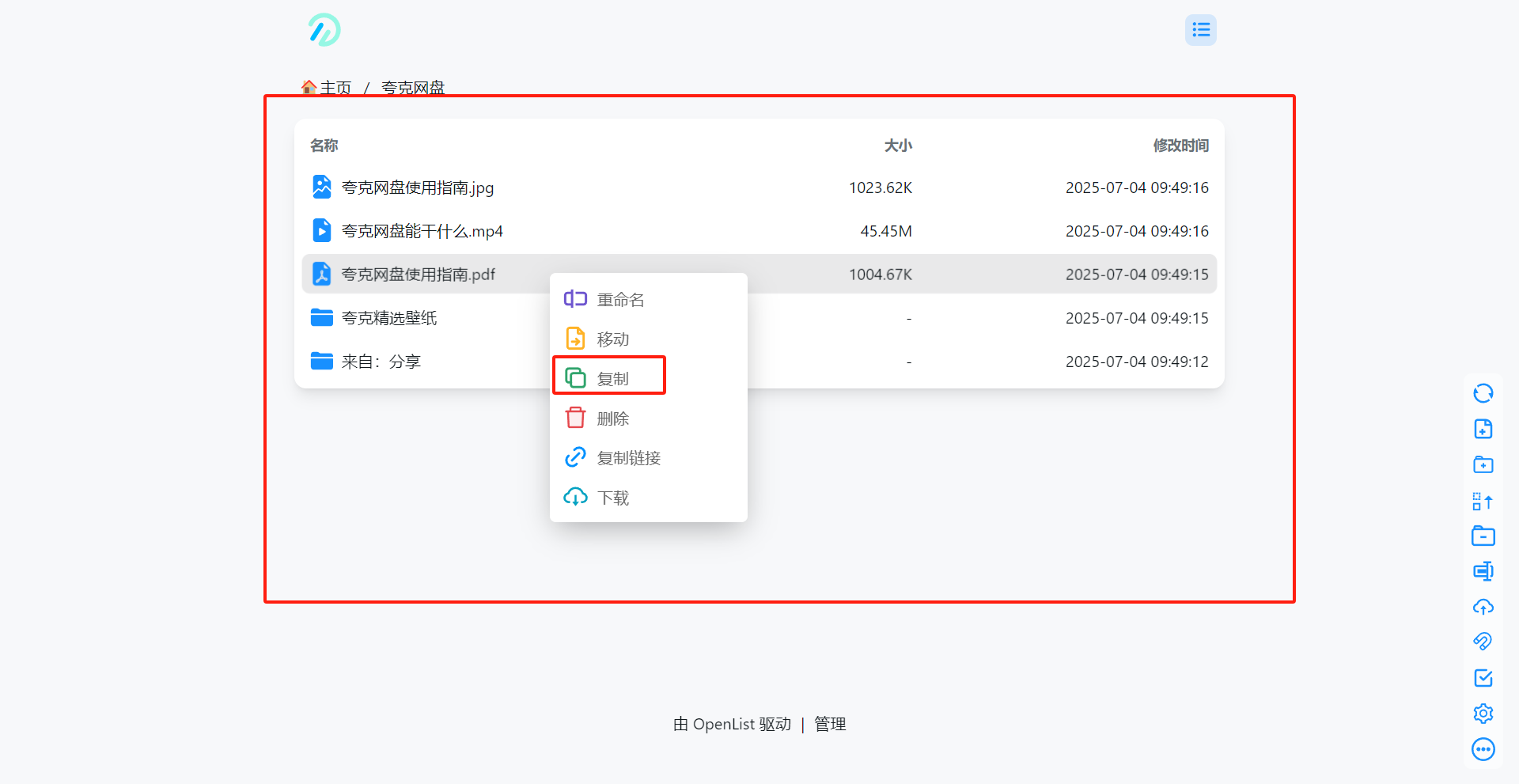Open local settings via the gear icon

click(x=1483, y=714)
